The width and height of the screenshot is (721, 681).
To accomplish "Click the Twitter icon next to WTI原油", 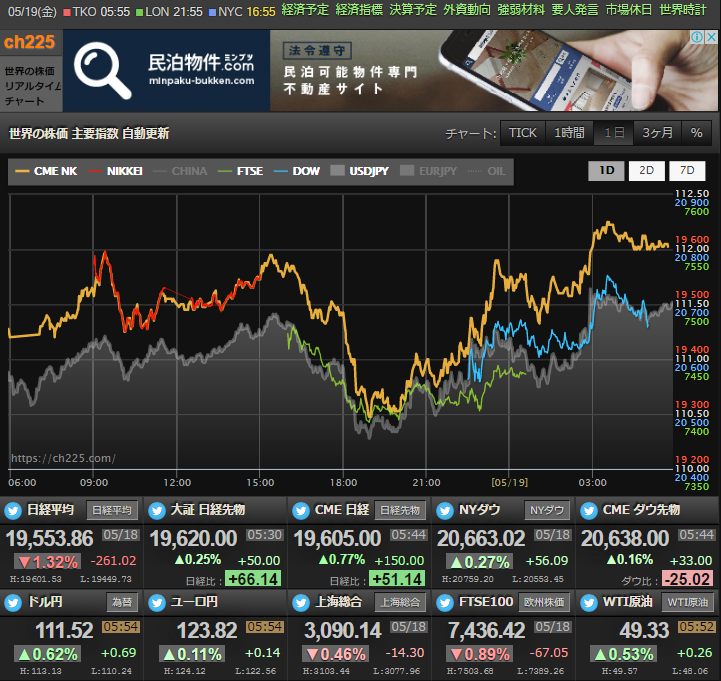I will (x=589, y=603).
